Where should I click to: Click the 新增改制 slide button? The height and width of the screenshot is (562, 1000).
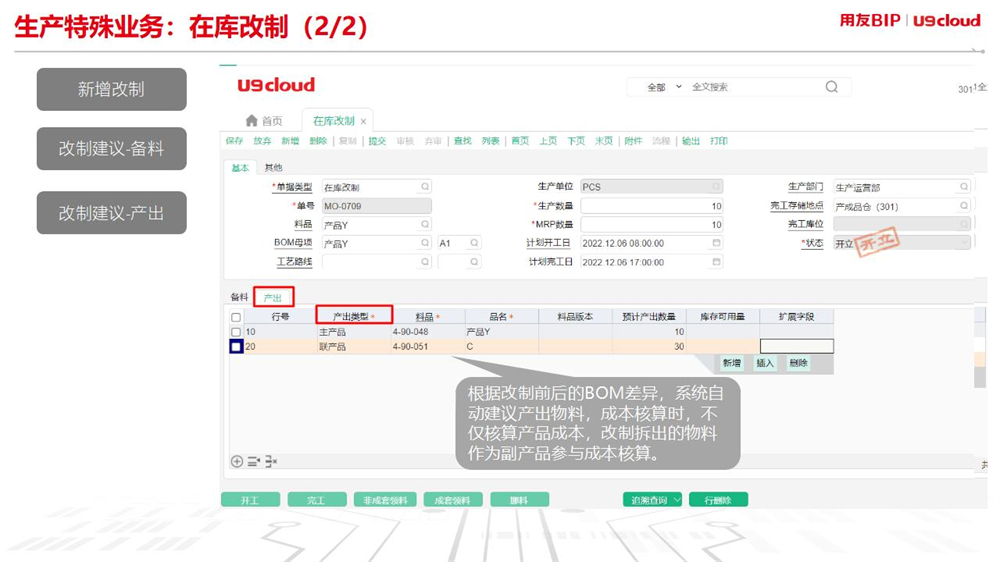tap(112, 89)
